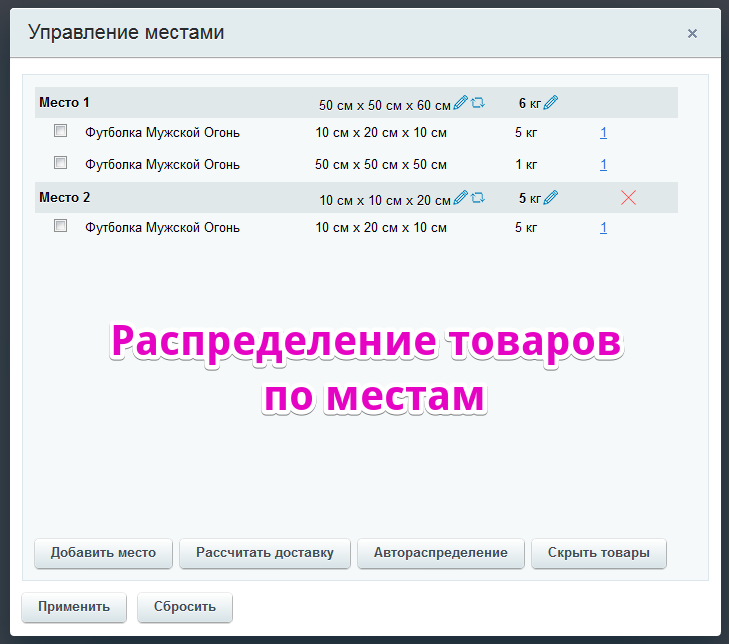Click Футболка Мужской Огонь name in Место 2
729x644 pixels.
coord(162,228)
